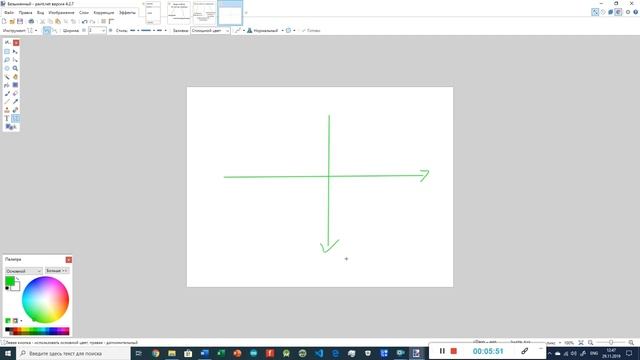Viewport: 640px width, 360px height.
Task: Toggle the rulers icon
Action: (111, 21)
